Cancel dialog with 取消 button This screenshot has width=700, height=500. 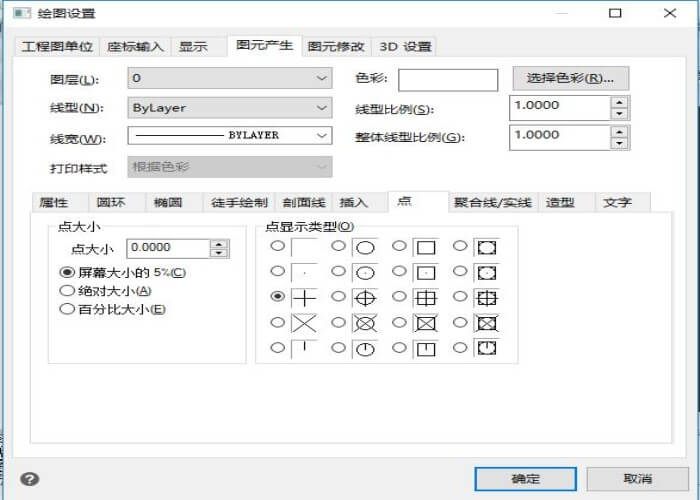pyautogui.click(x=638, y=479)
